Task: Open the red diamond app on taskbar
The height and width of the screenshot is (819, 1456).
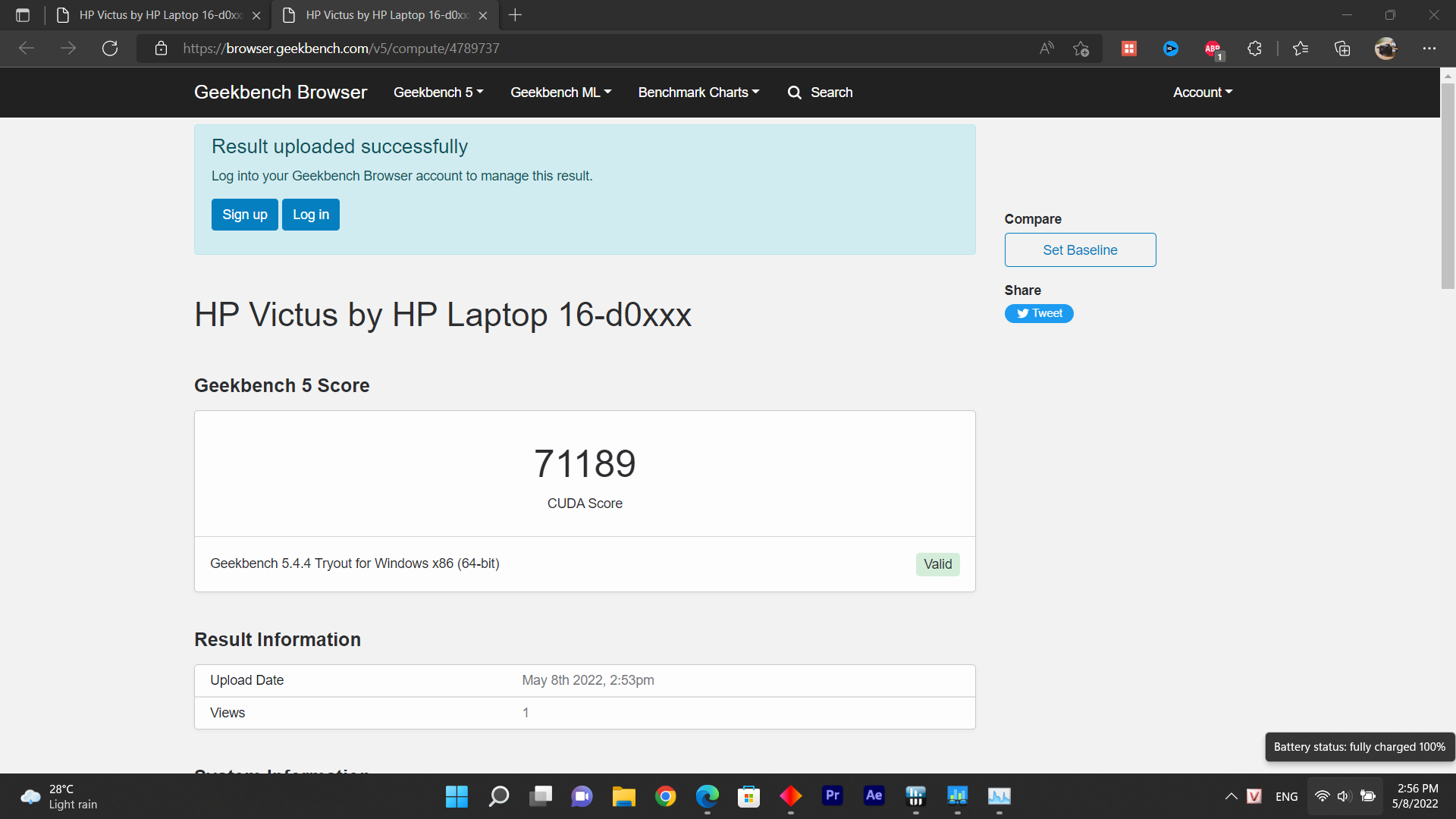Action: (x=791, y=796)
